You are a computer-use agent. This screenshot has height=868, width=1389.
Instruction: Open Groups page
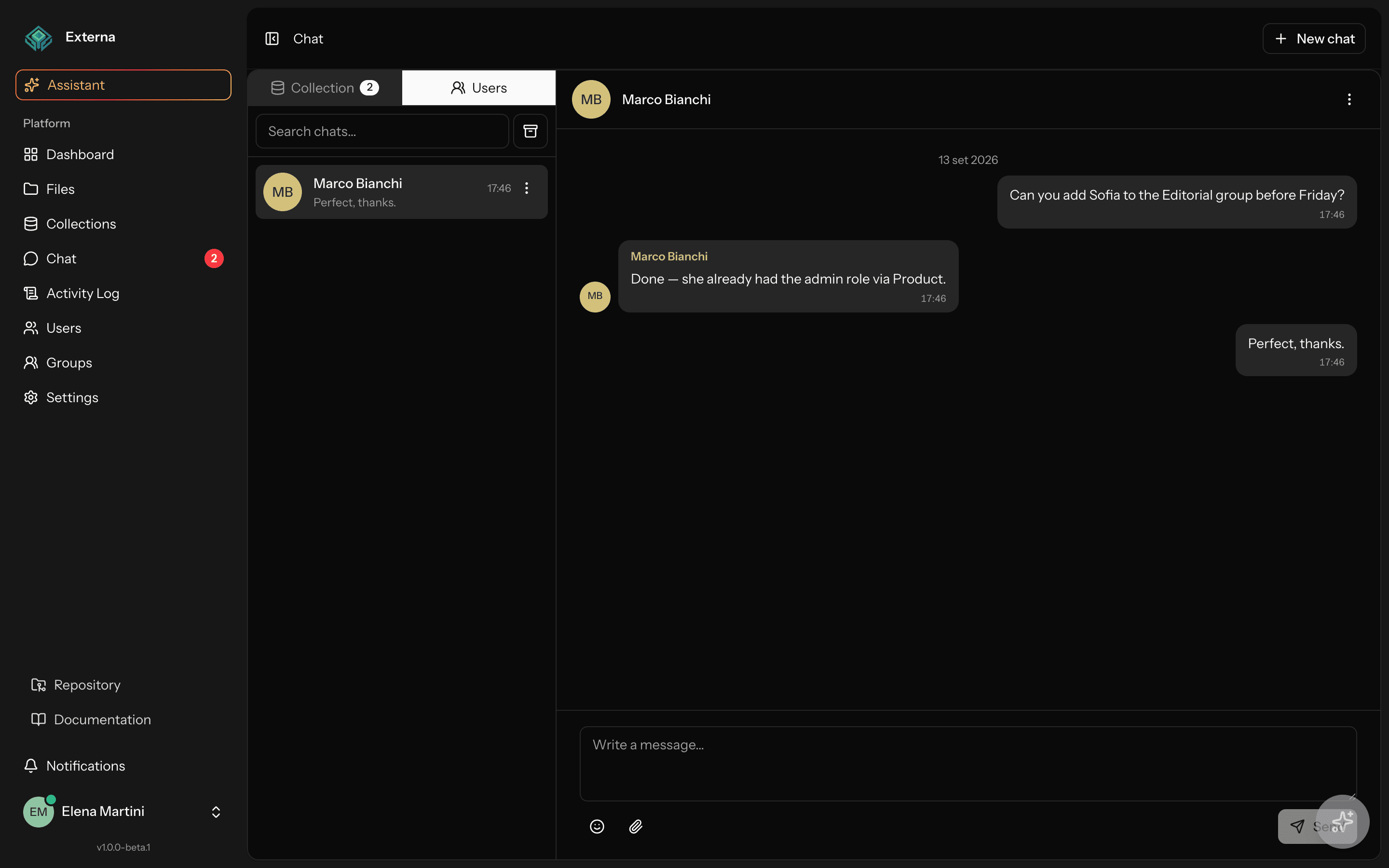tap(123, 363)
